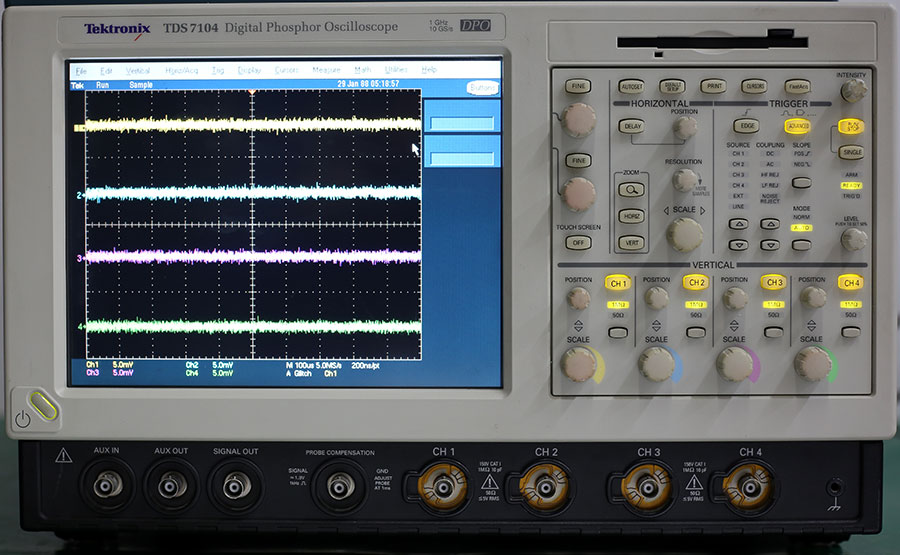Click the PROBE COMPENSATION connector
900x555 pixels.
[x=340, y=487]
